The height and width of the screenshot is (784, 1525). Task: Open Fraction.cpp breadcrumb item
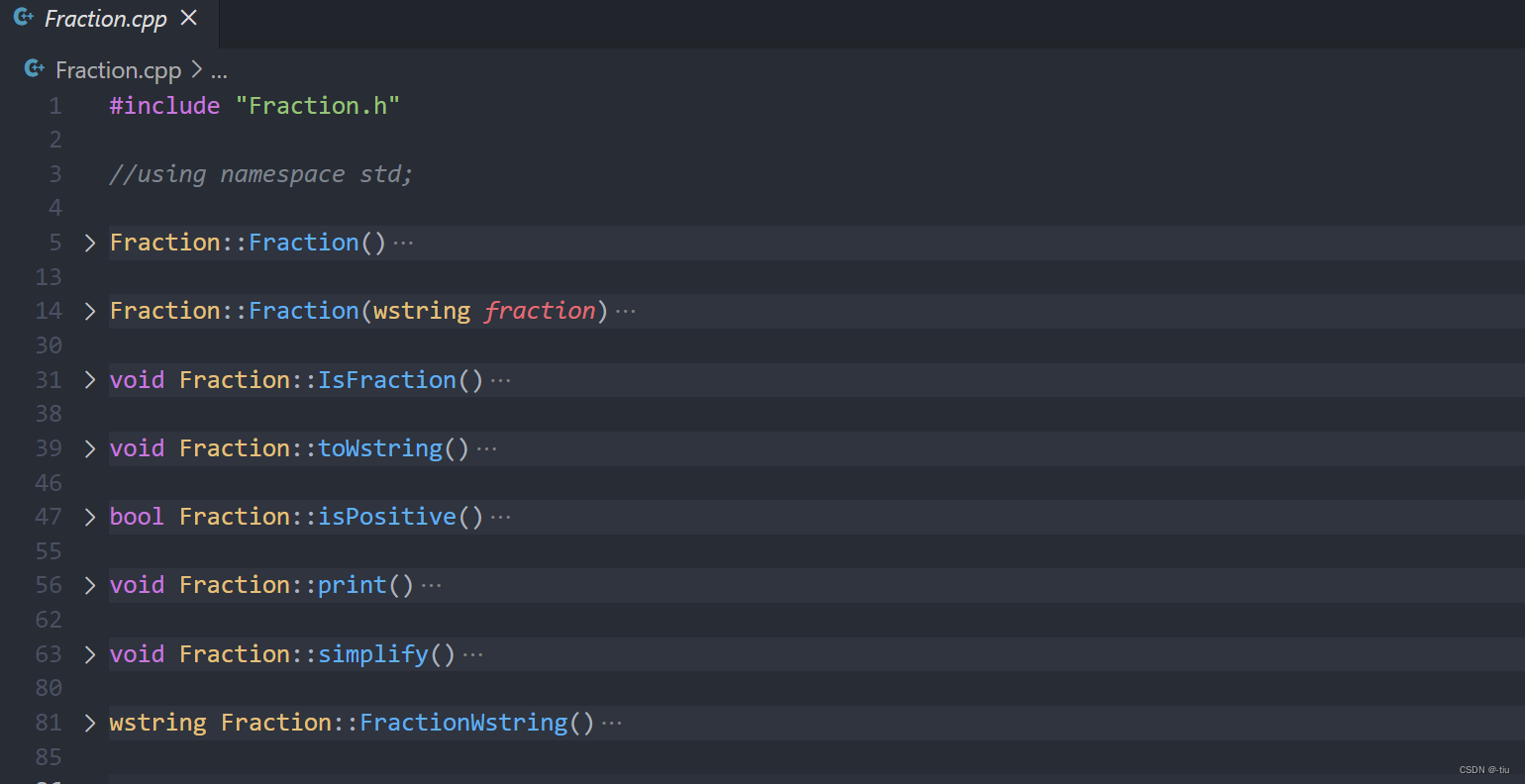(118, 70)
